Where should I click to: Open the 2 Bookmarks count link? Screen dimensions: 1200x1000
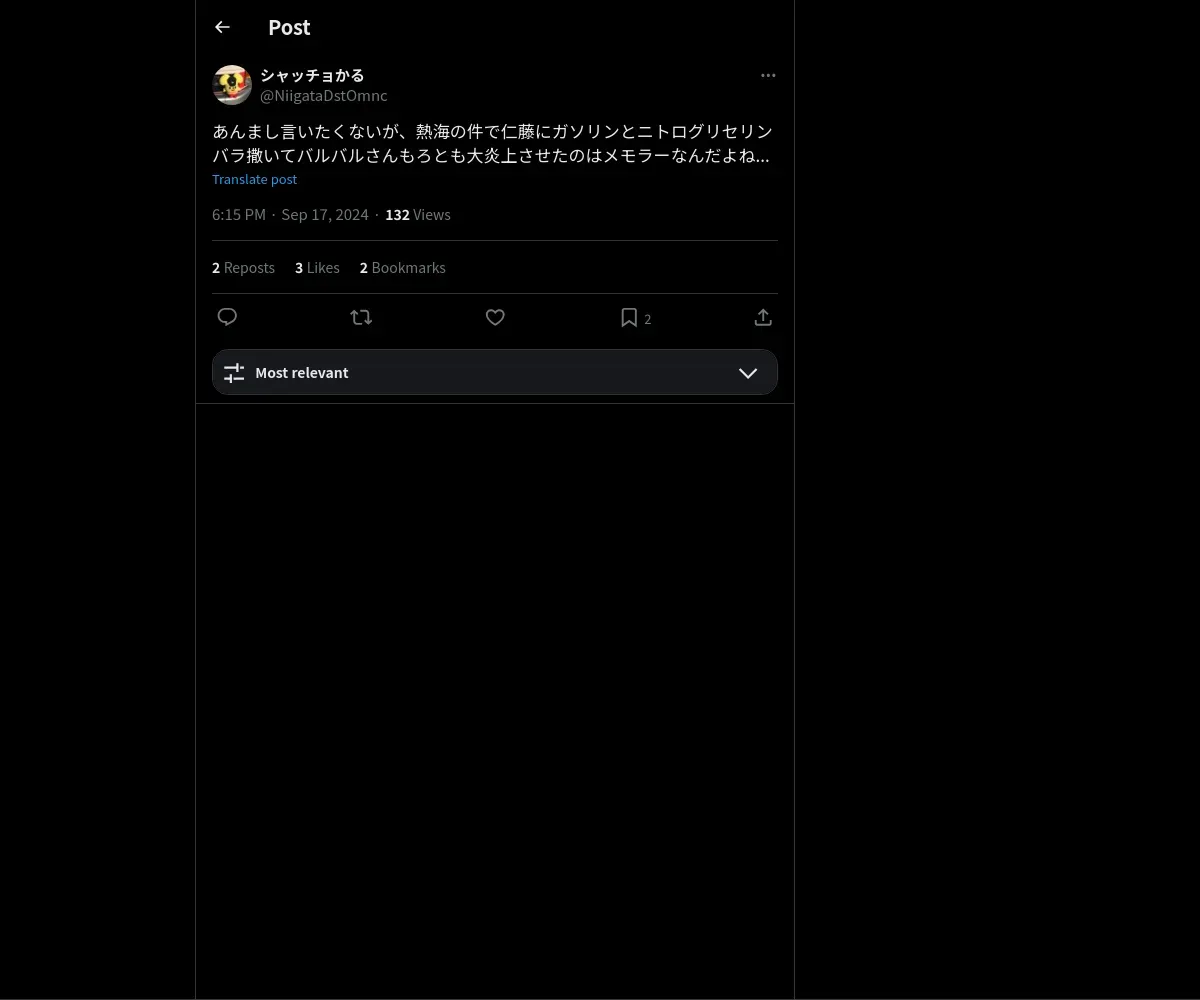[x=403, y=268]
